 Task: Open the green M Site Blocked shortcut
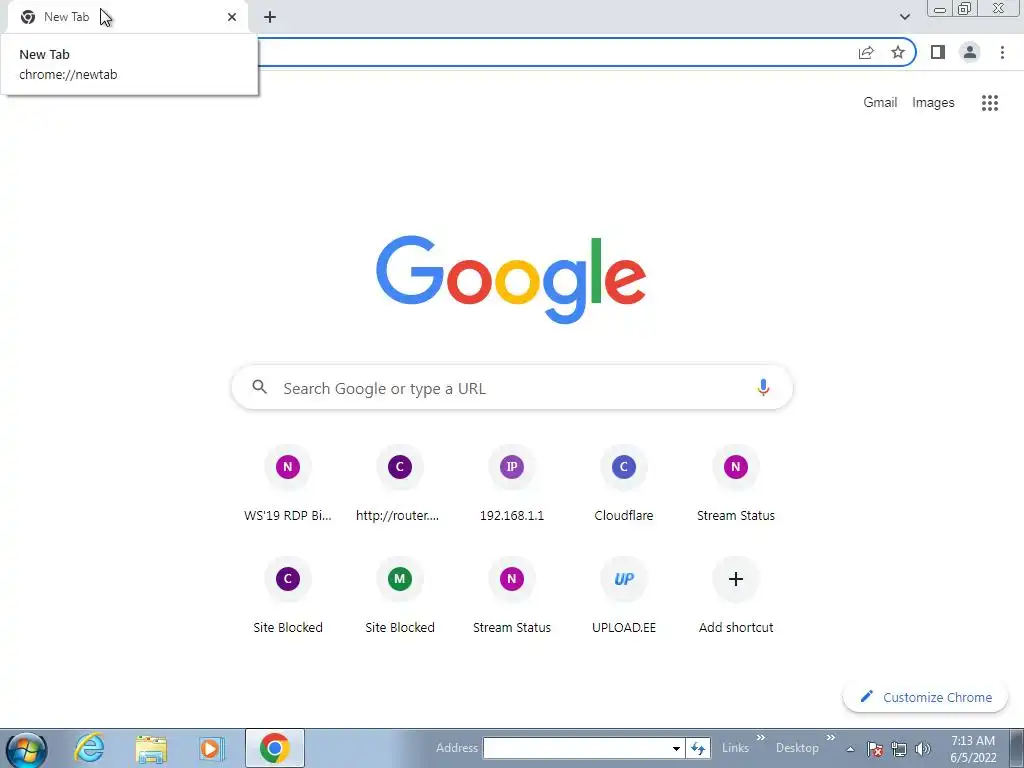(x=400, y=595)
